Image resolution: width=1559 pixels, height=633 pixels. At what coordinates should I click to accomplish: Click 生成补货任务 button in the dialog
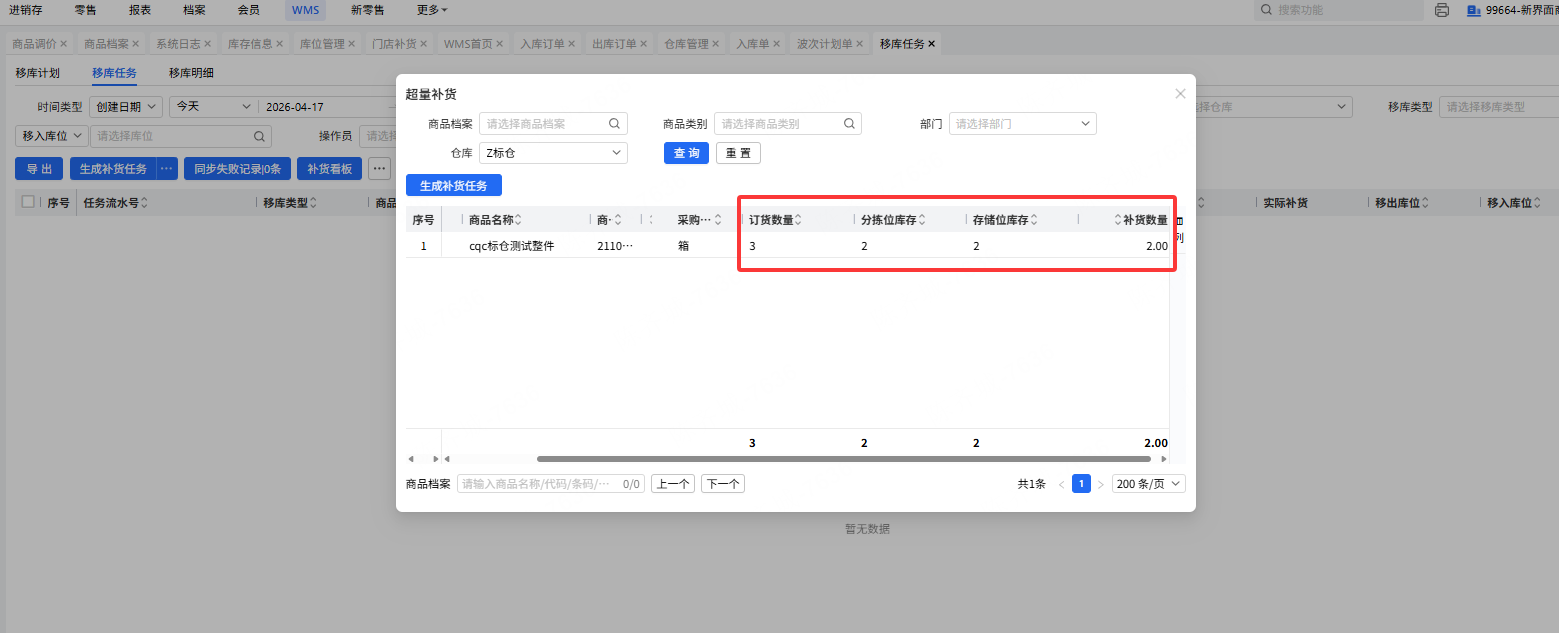[453, 185]
